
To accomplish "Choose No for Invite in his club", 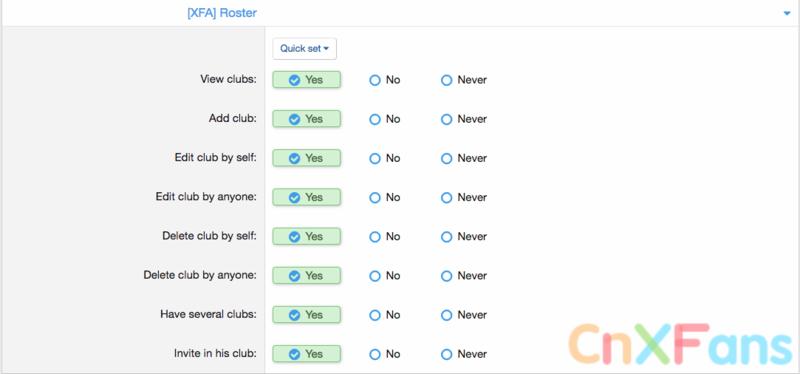I will 385,354.
